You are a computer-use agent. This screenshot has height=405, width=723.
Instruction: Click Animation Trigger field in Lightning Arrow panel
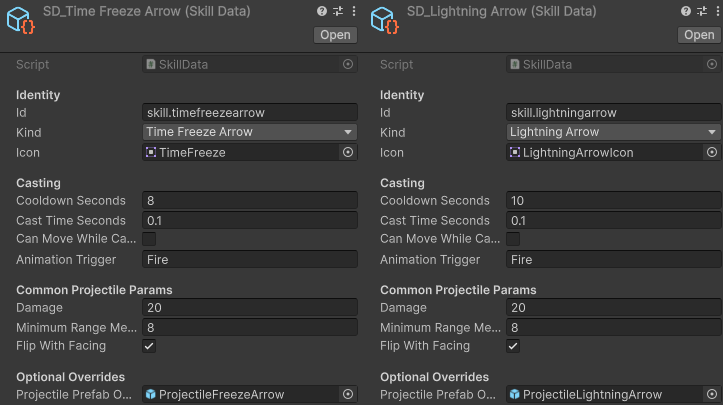613,260
